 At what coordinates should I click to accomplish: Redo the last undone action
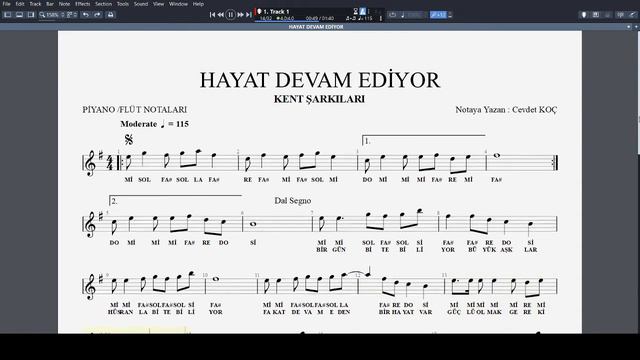click(97, 15)
